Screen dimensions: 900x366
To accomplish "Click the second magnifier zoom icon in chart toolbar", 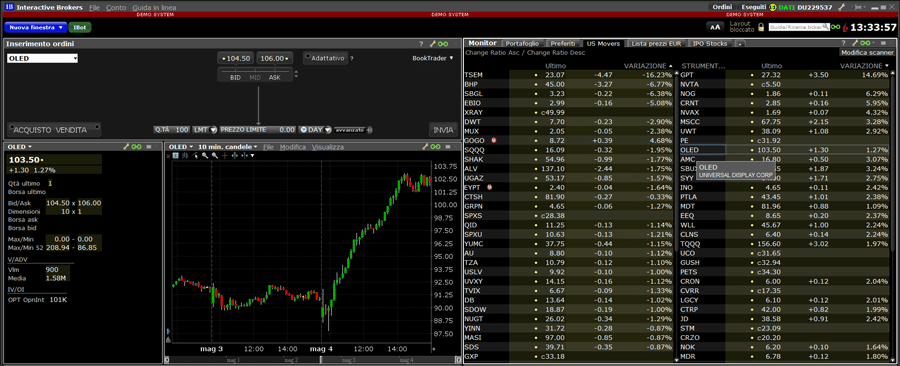I will coord(215,155).
